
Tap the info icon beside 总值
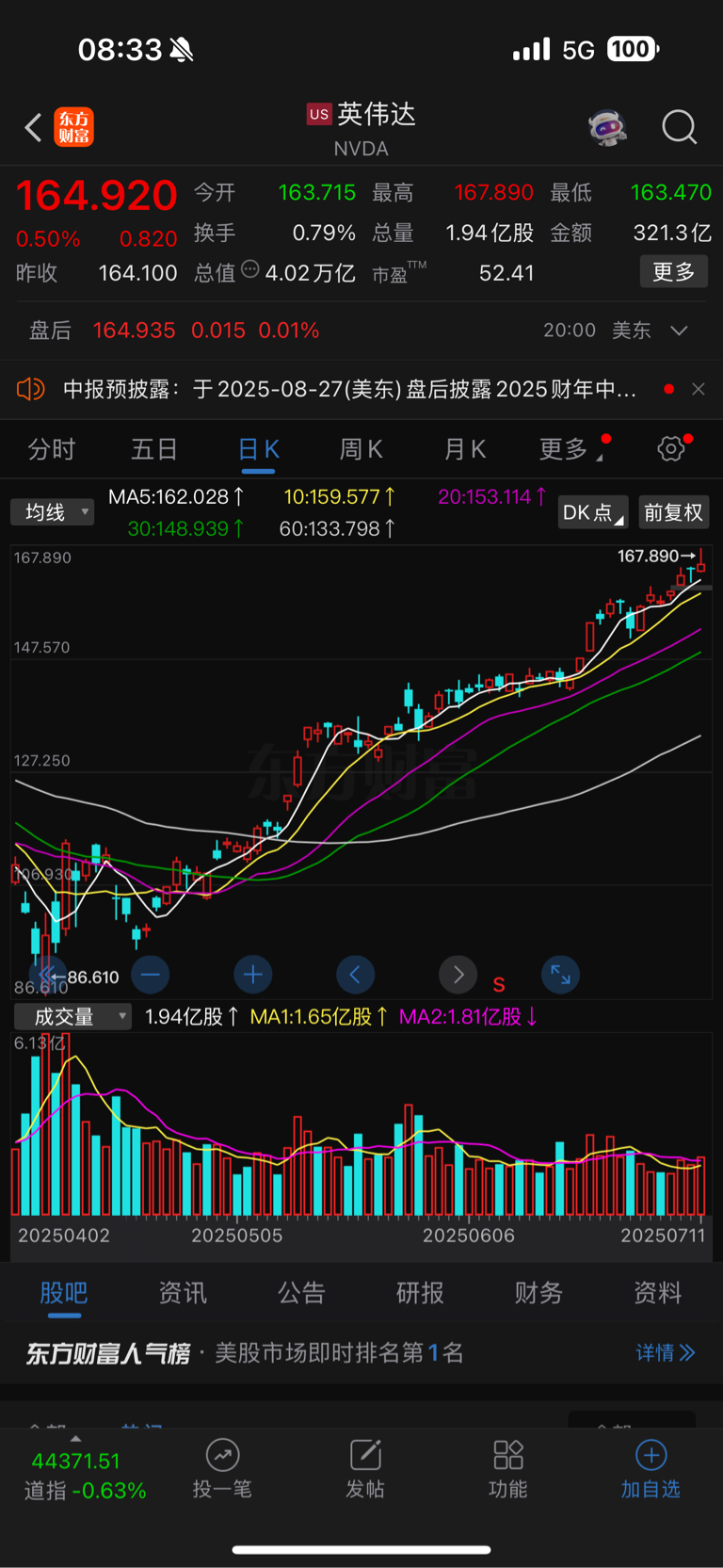coord(250,269)
